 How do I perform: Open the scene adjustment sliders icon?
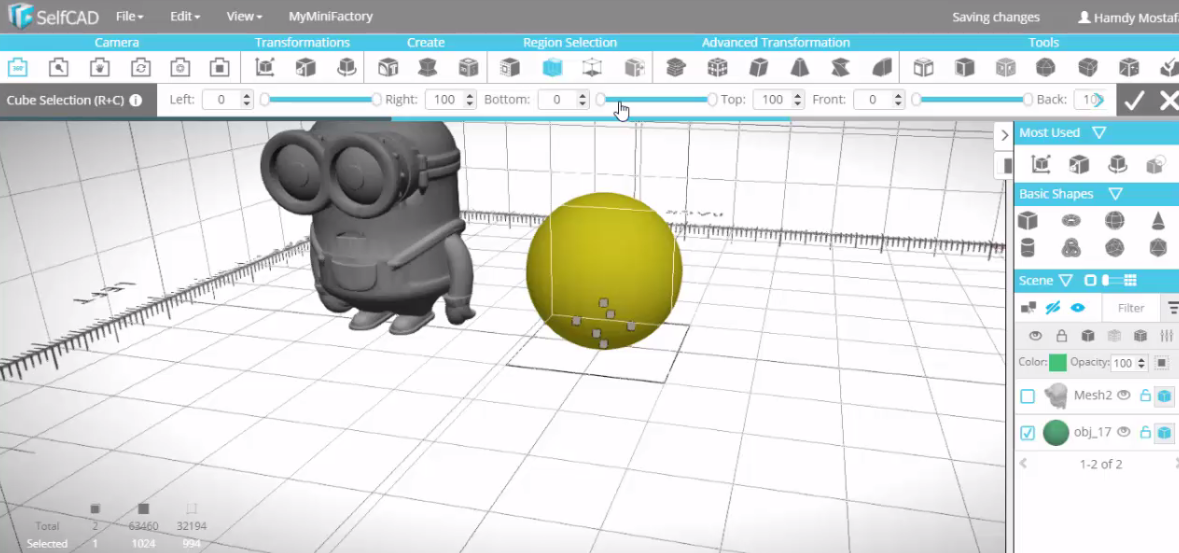tap(1167, 336)
